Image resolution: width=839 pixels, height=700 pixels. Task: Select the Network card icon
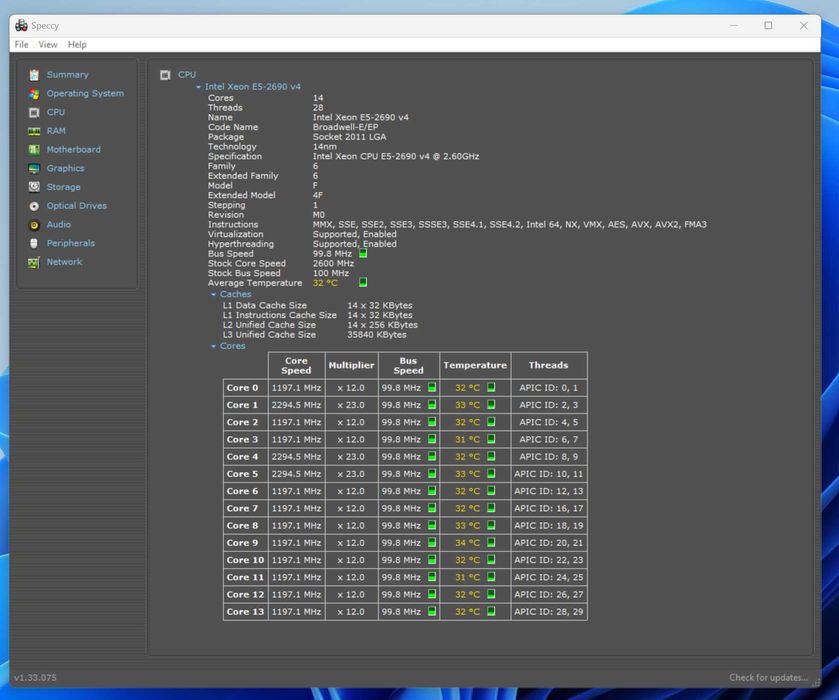(34, 262)
